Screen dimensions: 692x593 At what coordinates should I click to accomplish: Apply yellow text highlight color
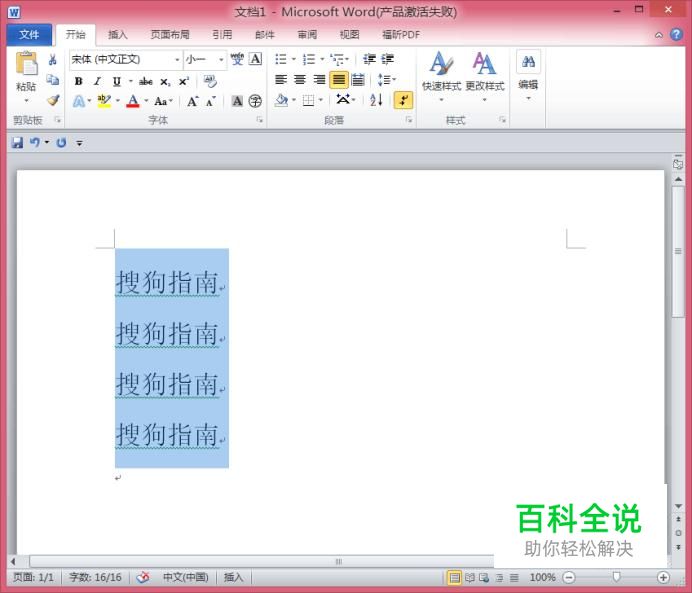tap(104, 101)
